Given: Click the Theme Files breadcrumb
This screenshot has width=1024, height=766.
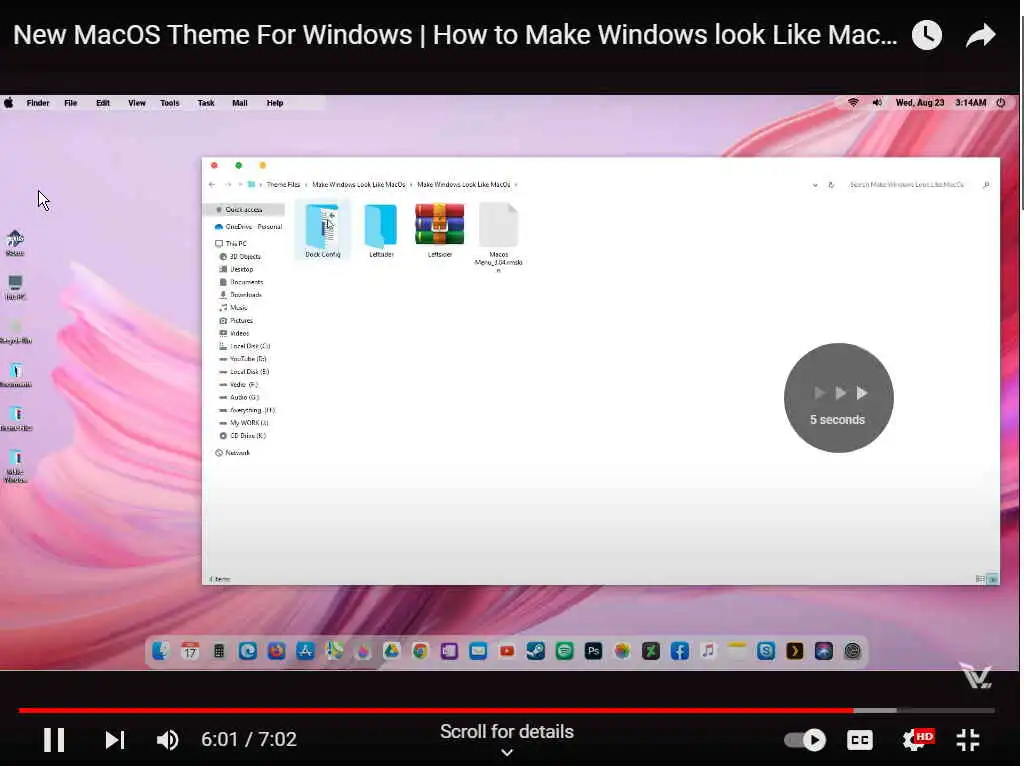Looking at the screenshot, I should (283, 185).
